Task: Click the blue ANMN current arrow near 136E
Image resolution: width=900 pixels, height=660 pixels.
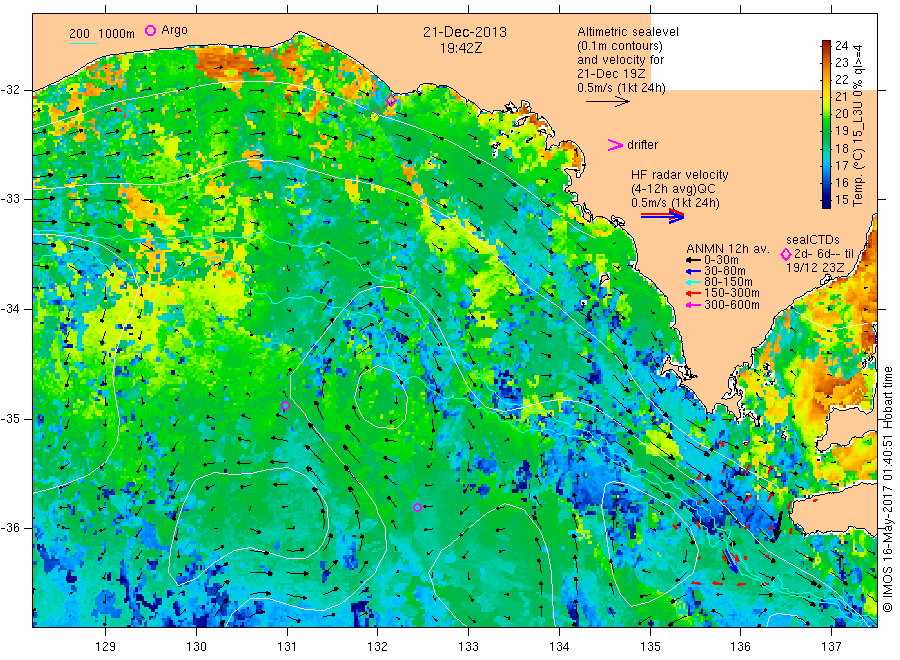Action: click(x=731, y=561)
